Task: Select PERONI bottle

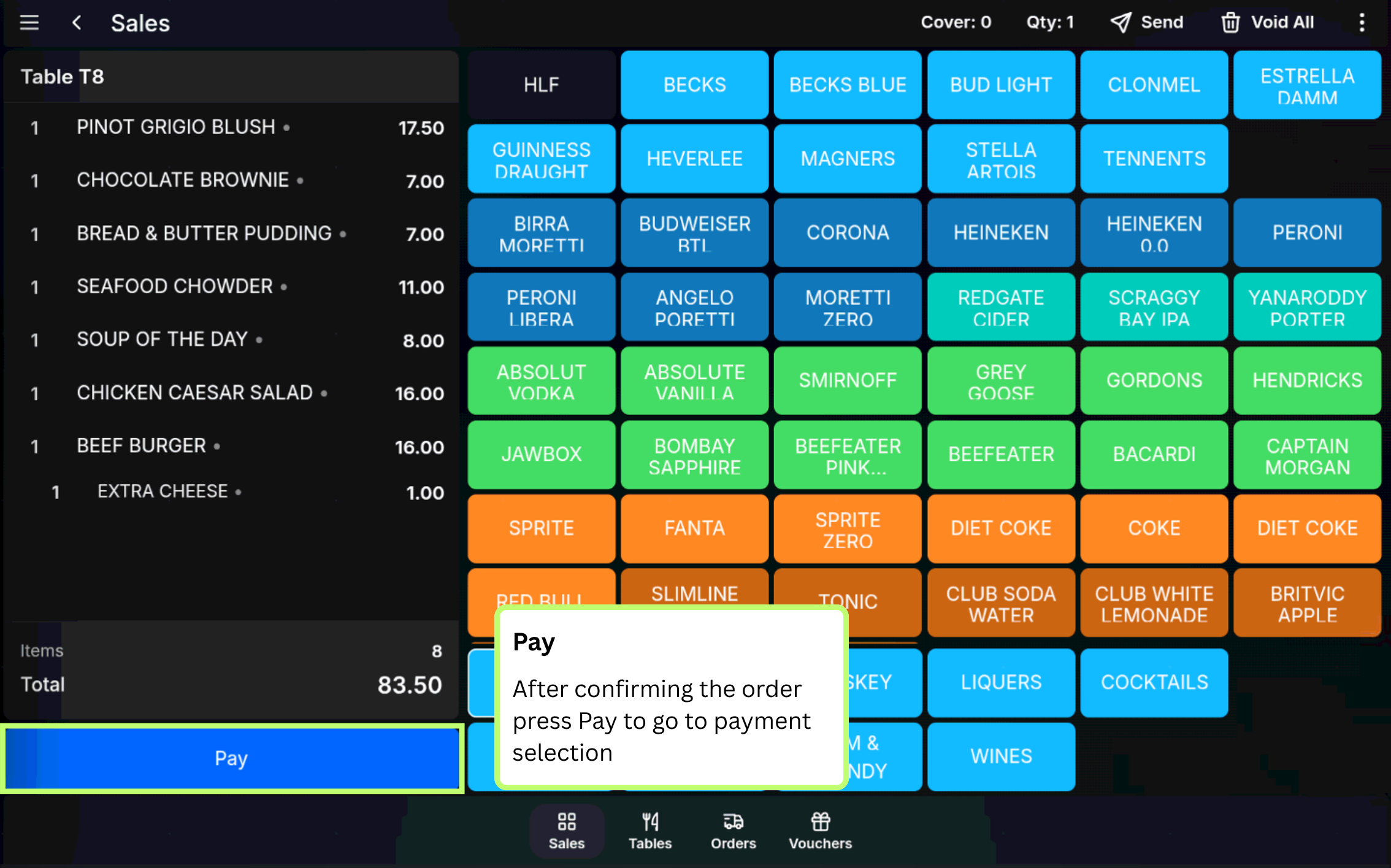Action: coord(1308,233)
